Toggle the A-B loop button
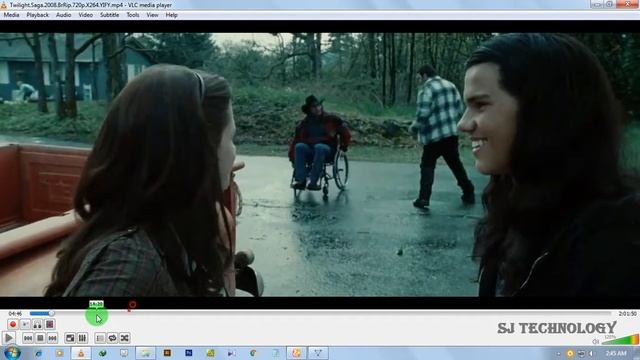Viewport: 640px width, 360px height. pos(37,324)
